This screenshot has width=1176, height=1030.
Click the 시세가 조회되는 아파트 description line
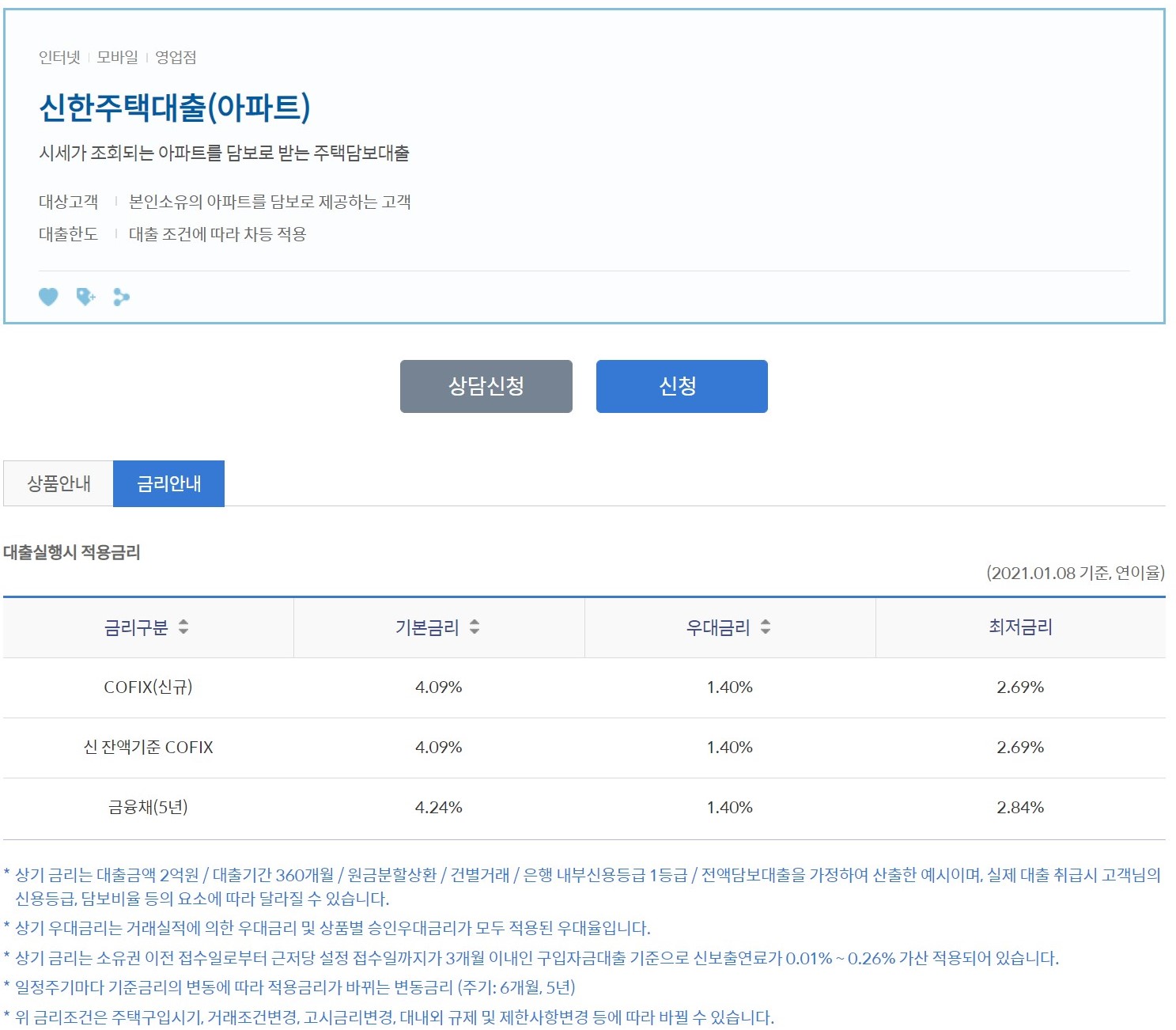pos(224,153)
